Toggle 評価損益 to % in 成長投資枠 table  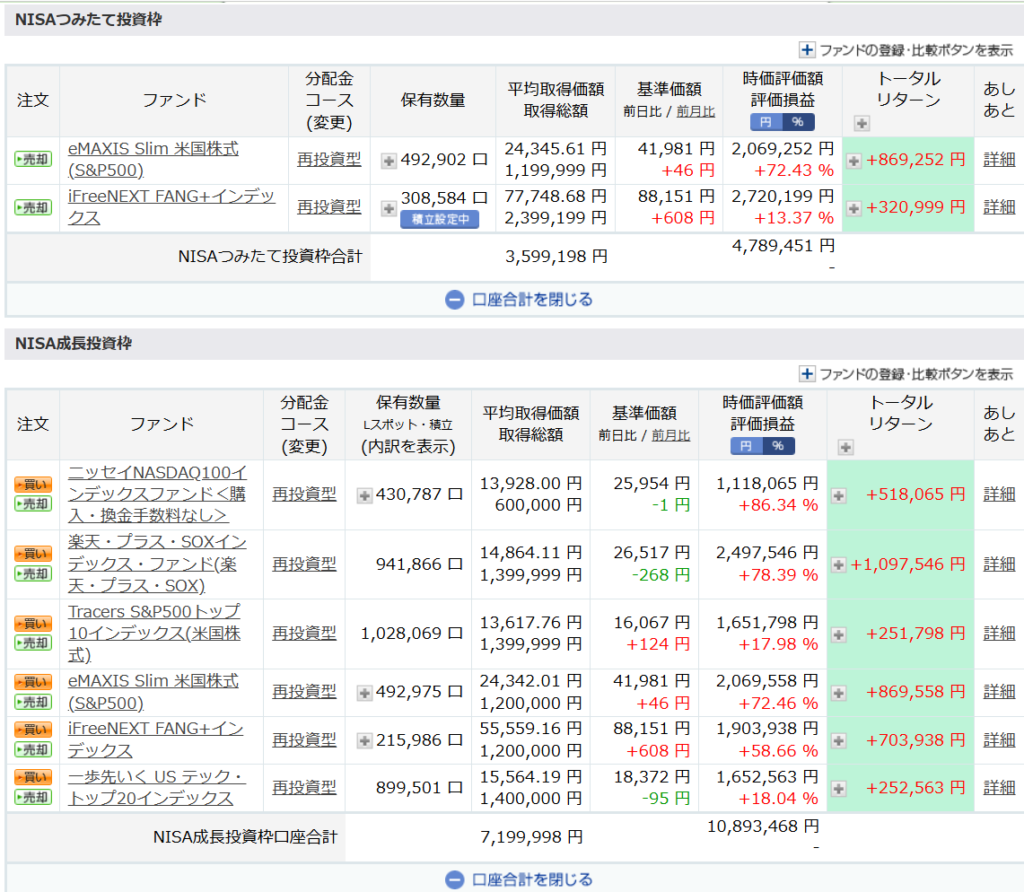pyautogui.click(x=777, y=446)
